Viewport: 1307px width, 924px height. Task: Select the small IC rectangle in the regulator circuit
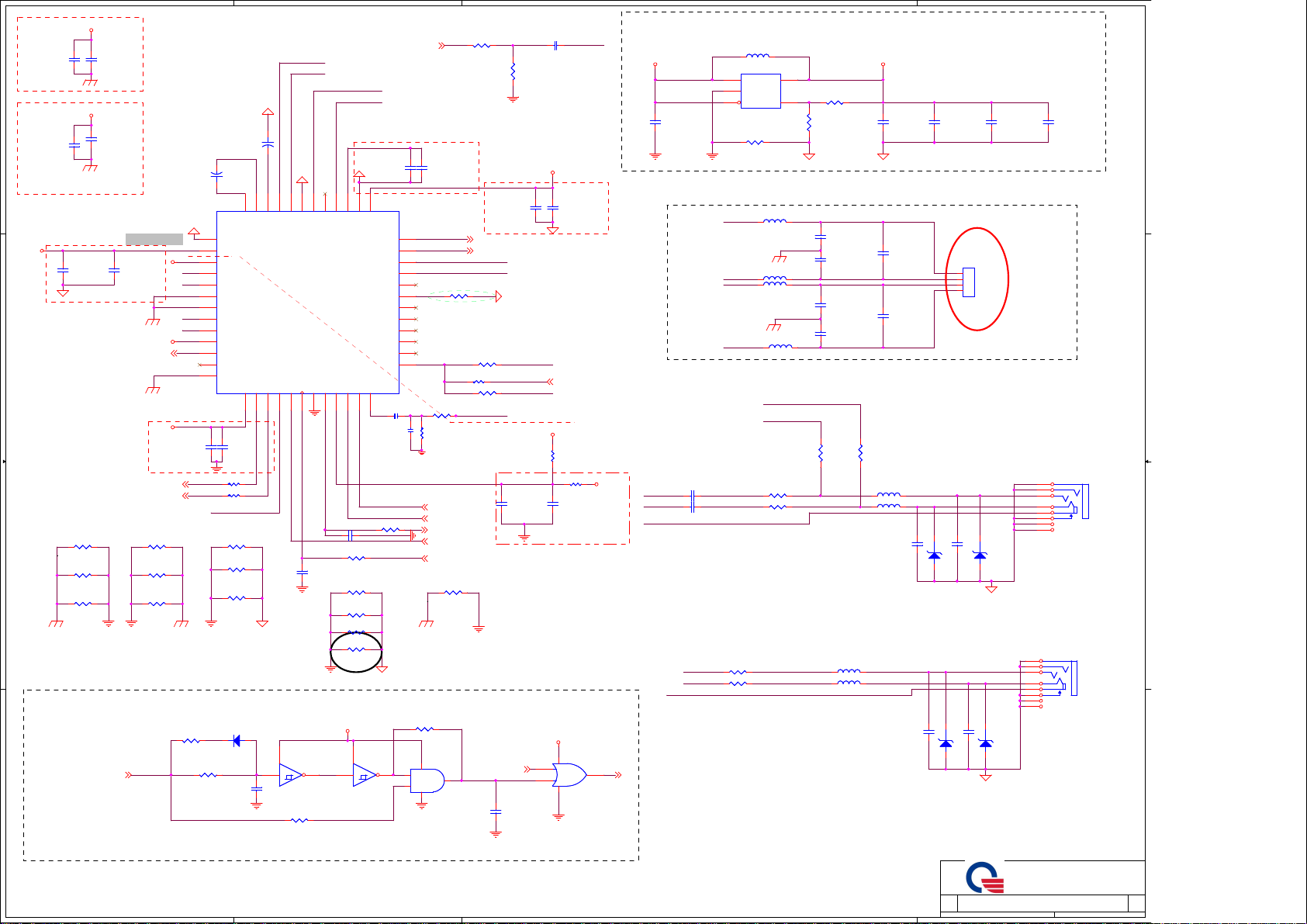(x=761, y=92)
